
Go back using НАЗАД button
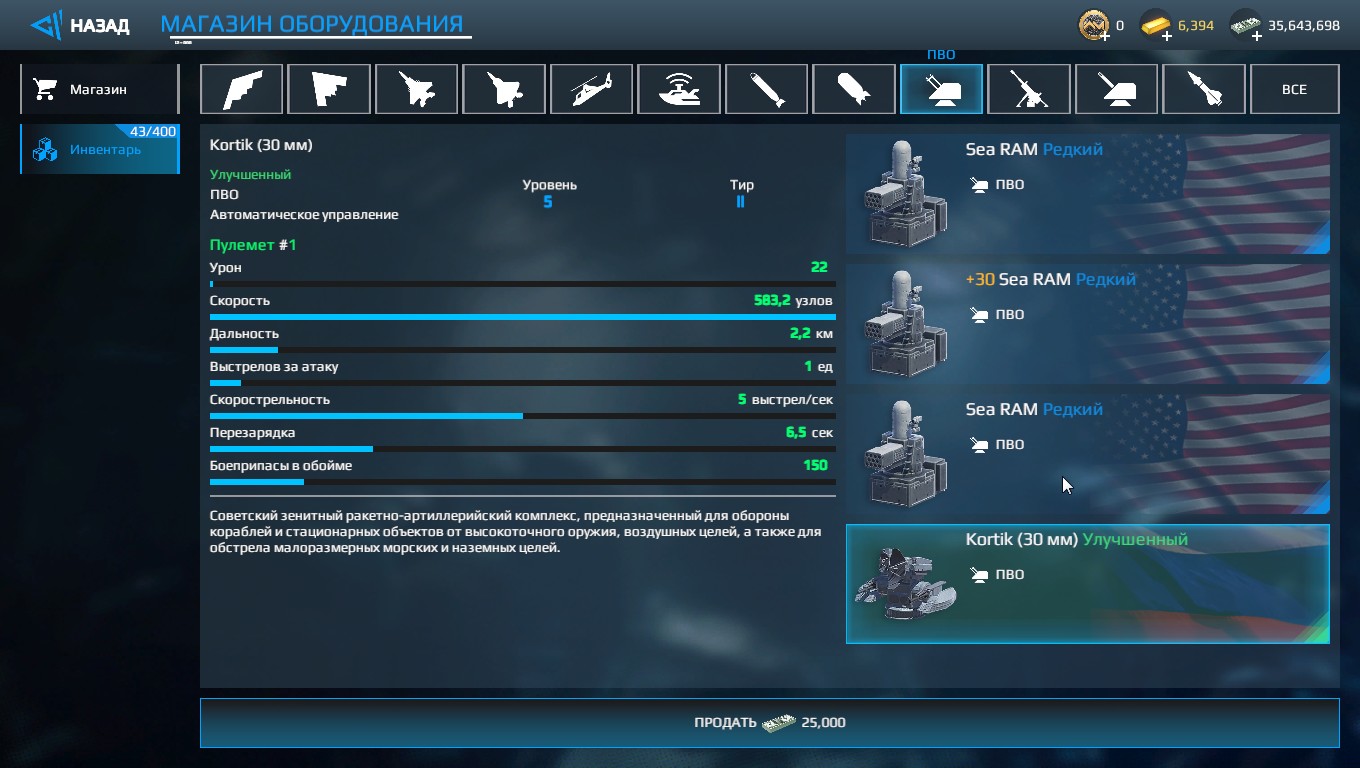(x=79, y=25)
